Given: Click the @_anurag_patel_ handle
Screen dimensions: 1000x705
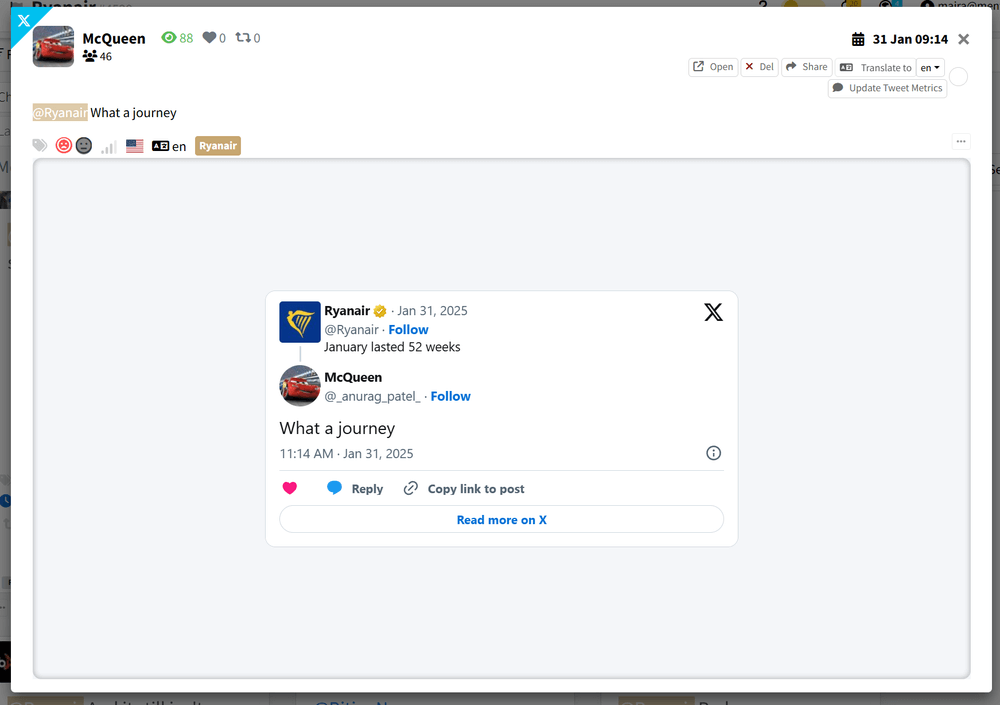Looking at the screenshot, I should point(372,396).
